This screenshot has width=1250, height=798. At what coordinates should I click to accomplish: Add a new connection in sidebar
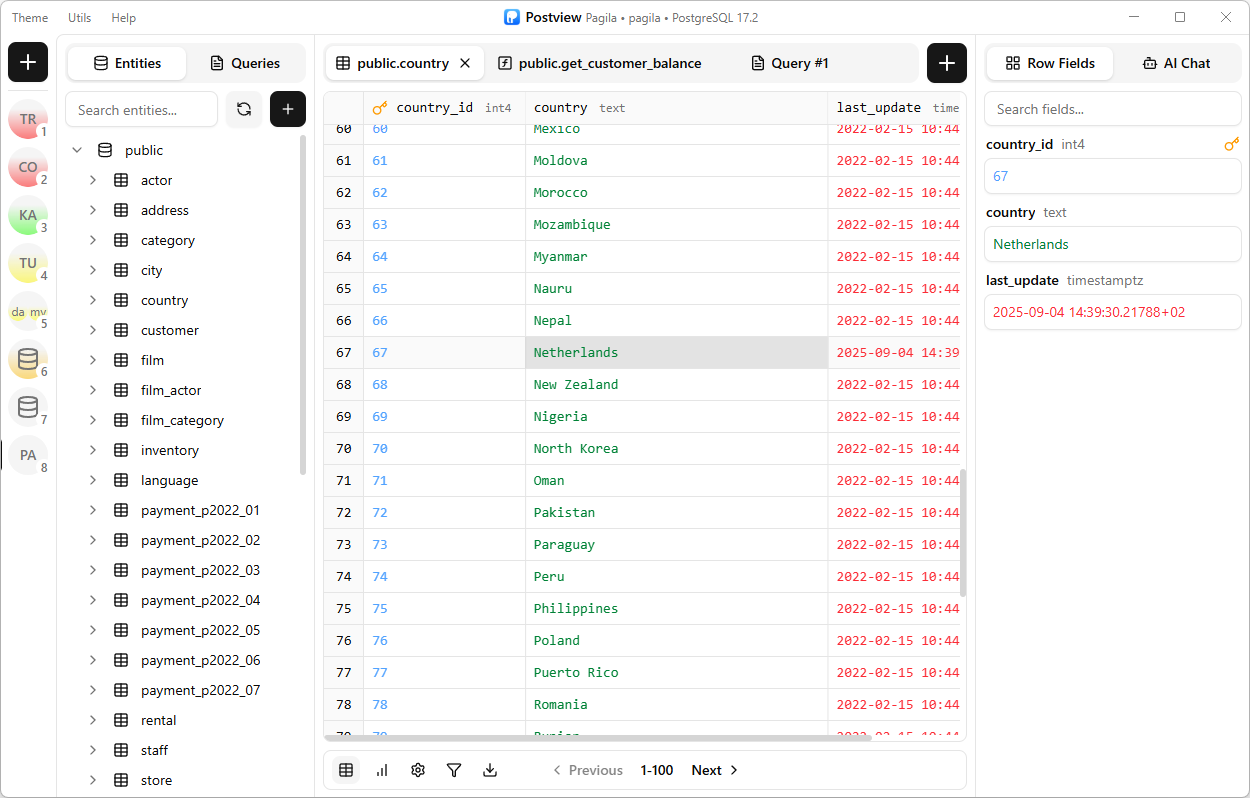tap(28, 63)
